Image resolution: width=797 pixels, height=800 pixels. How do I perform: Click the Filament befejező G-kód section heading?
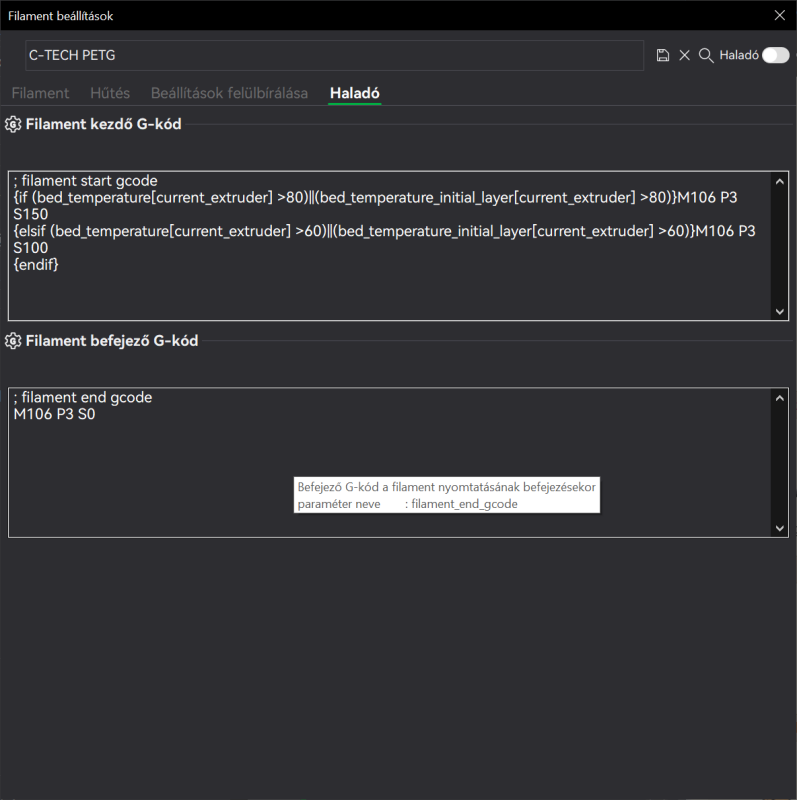tap(112, 341)
